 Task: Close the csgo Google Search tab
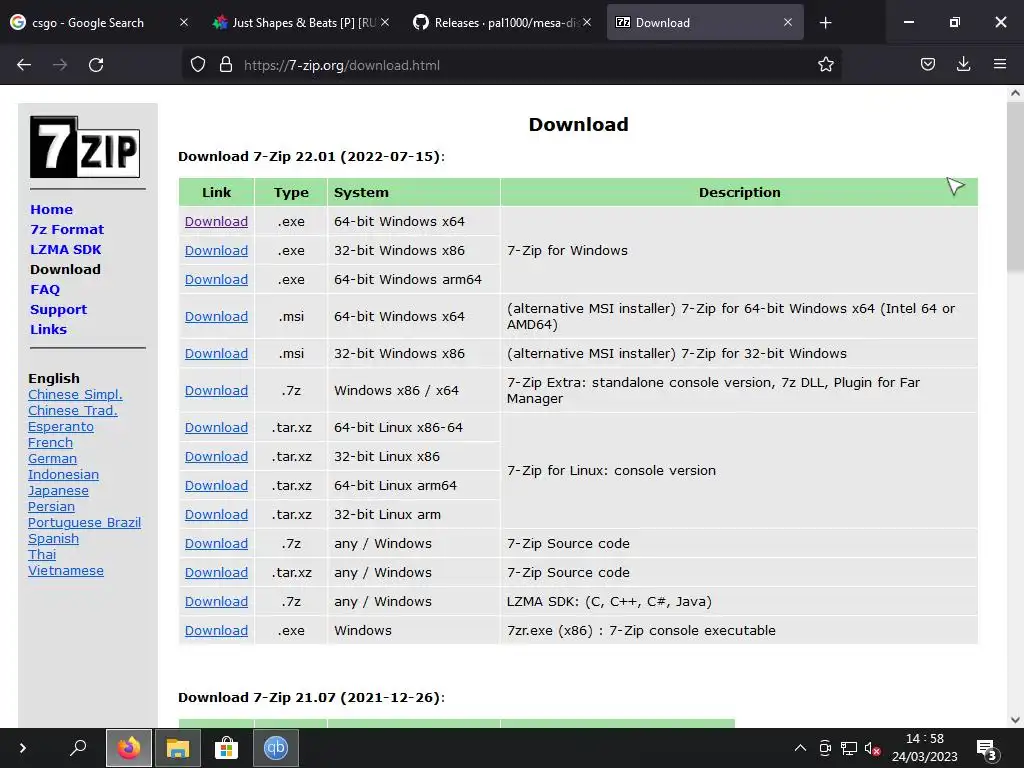[184, 22]
